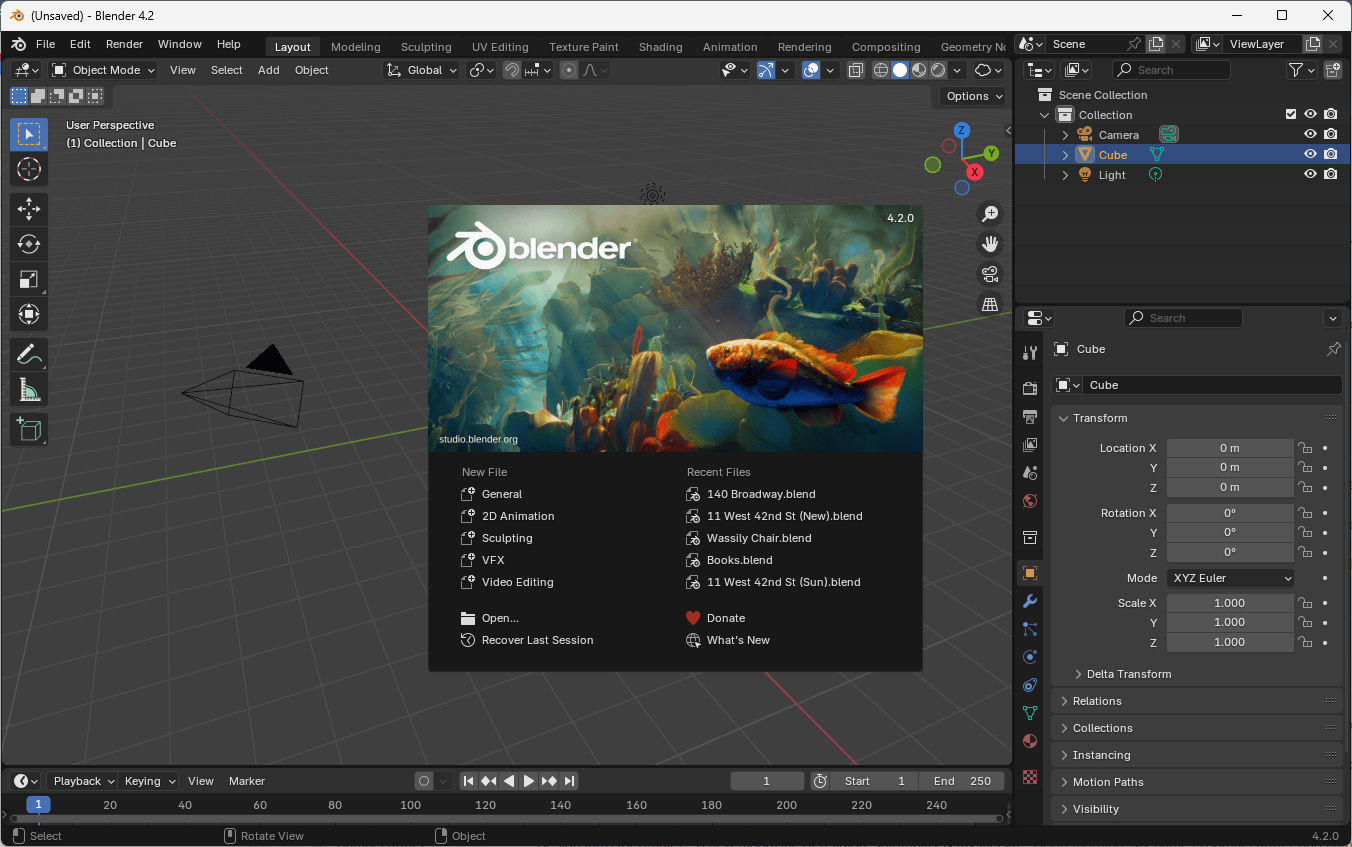Open recent file 140 Broadway.blend
1352x847 pixels.
(x=761, y=494)
